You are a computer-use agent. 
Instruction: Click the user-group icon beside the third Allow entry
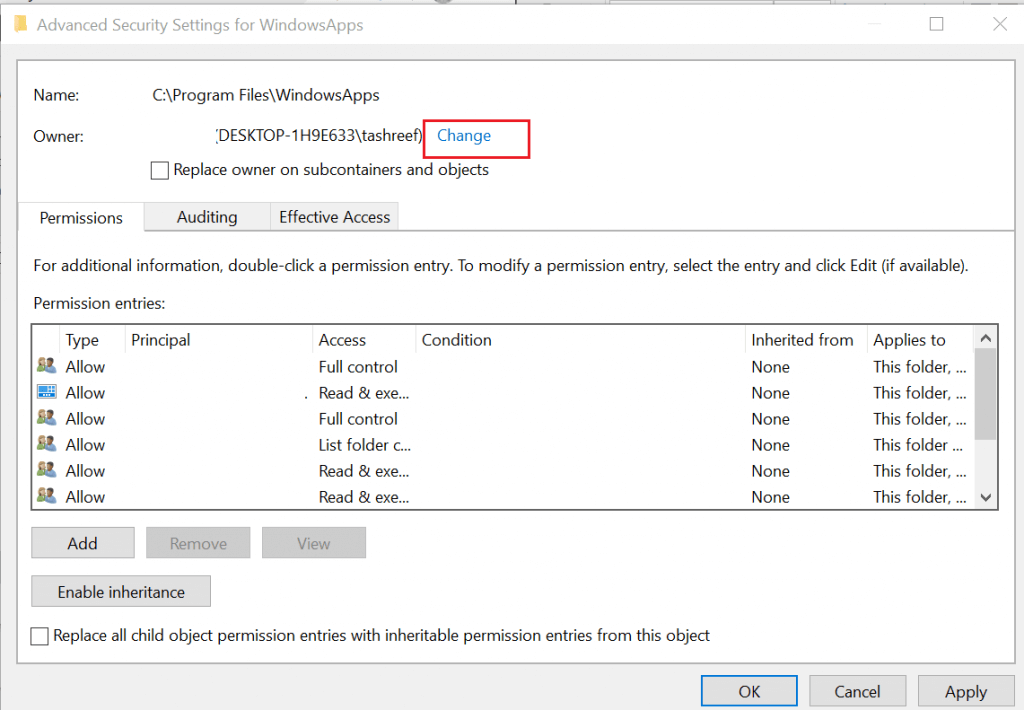(46, 418)
